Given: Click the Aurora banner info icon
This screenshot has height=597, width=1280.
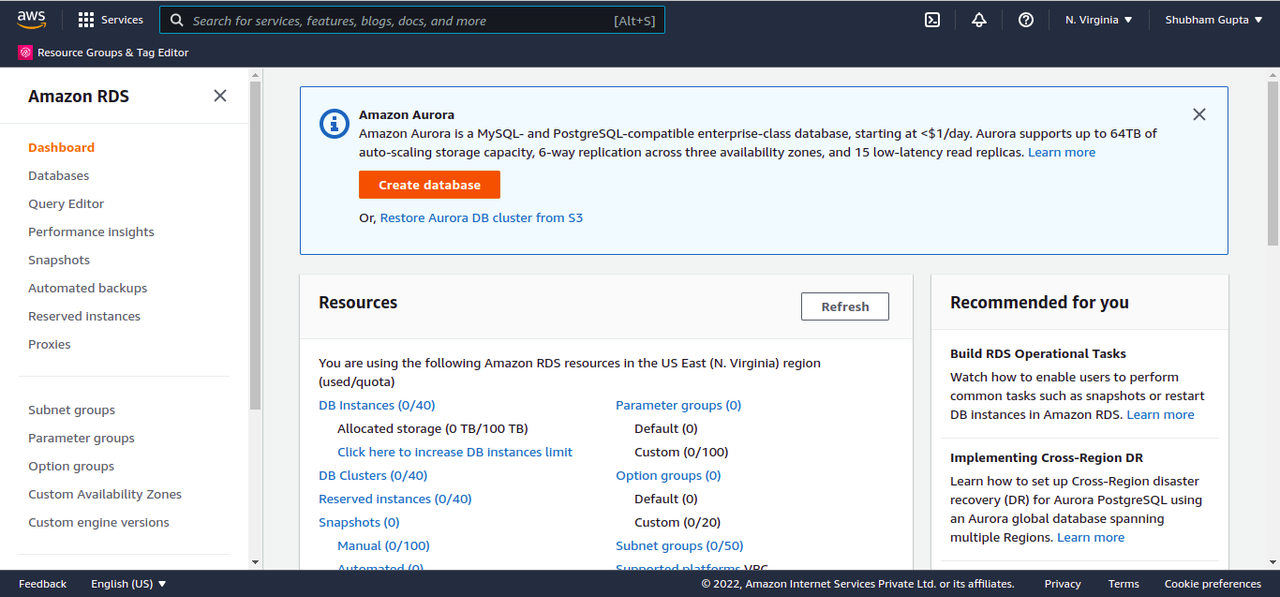Looking at the screenshot, I should [x=334, y=124].
